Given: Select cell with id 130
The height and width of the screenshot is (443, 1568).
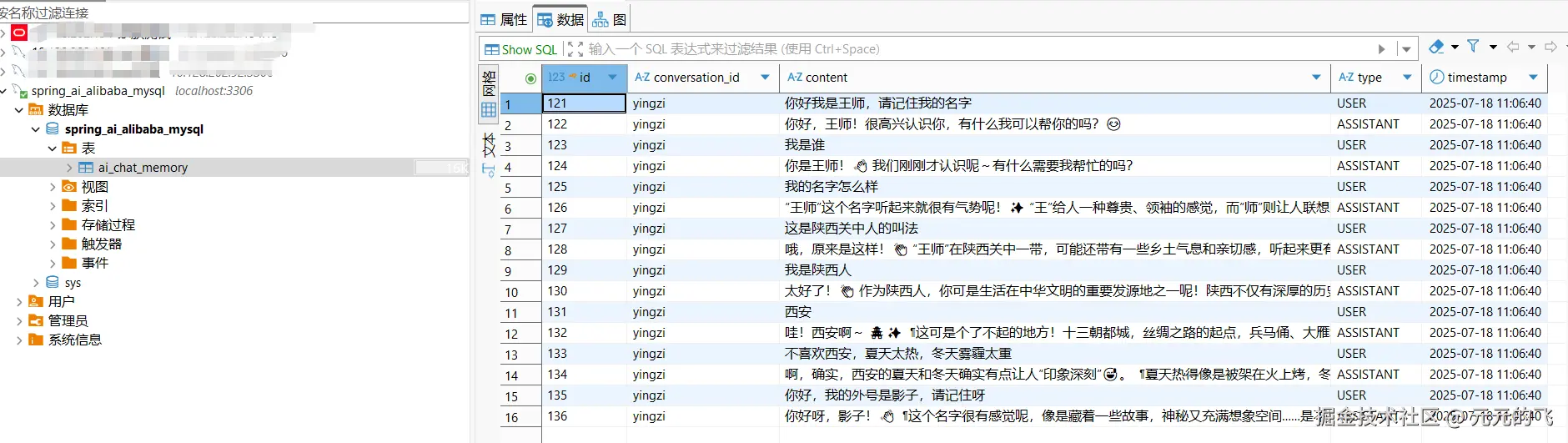Looking at the screenshot, I should point(585,291).
